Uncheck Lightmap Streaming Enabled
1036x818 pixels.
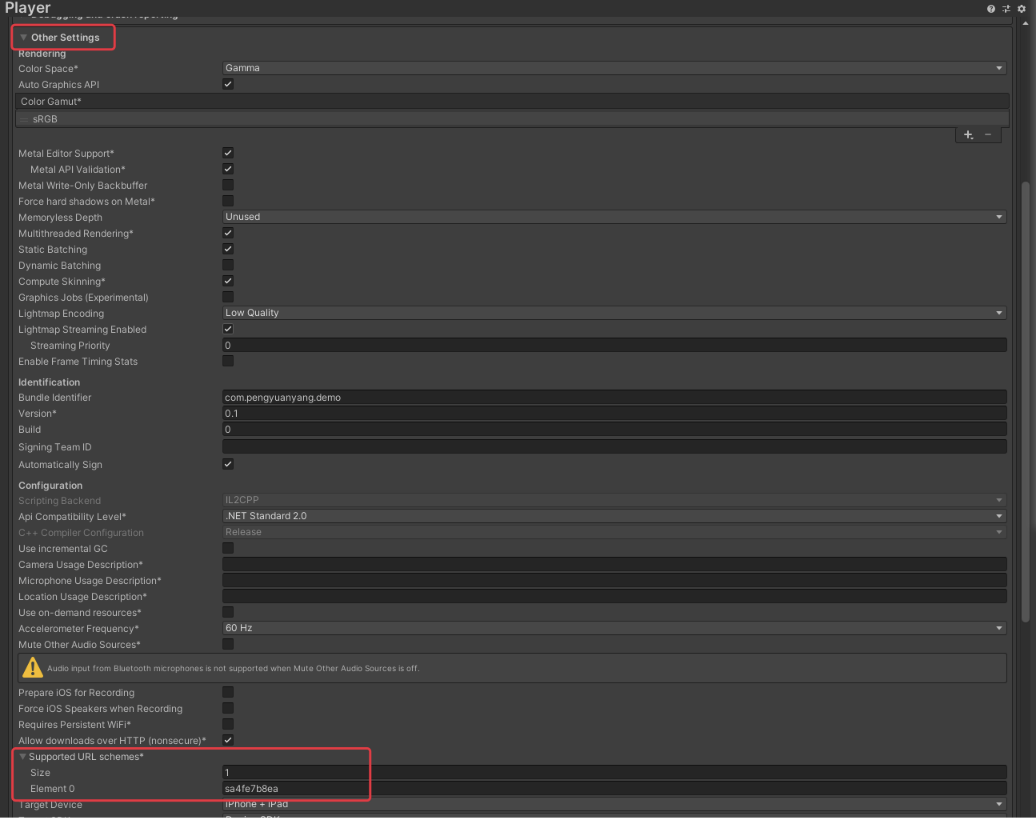click(x=228, y=328)
